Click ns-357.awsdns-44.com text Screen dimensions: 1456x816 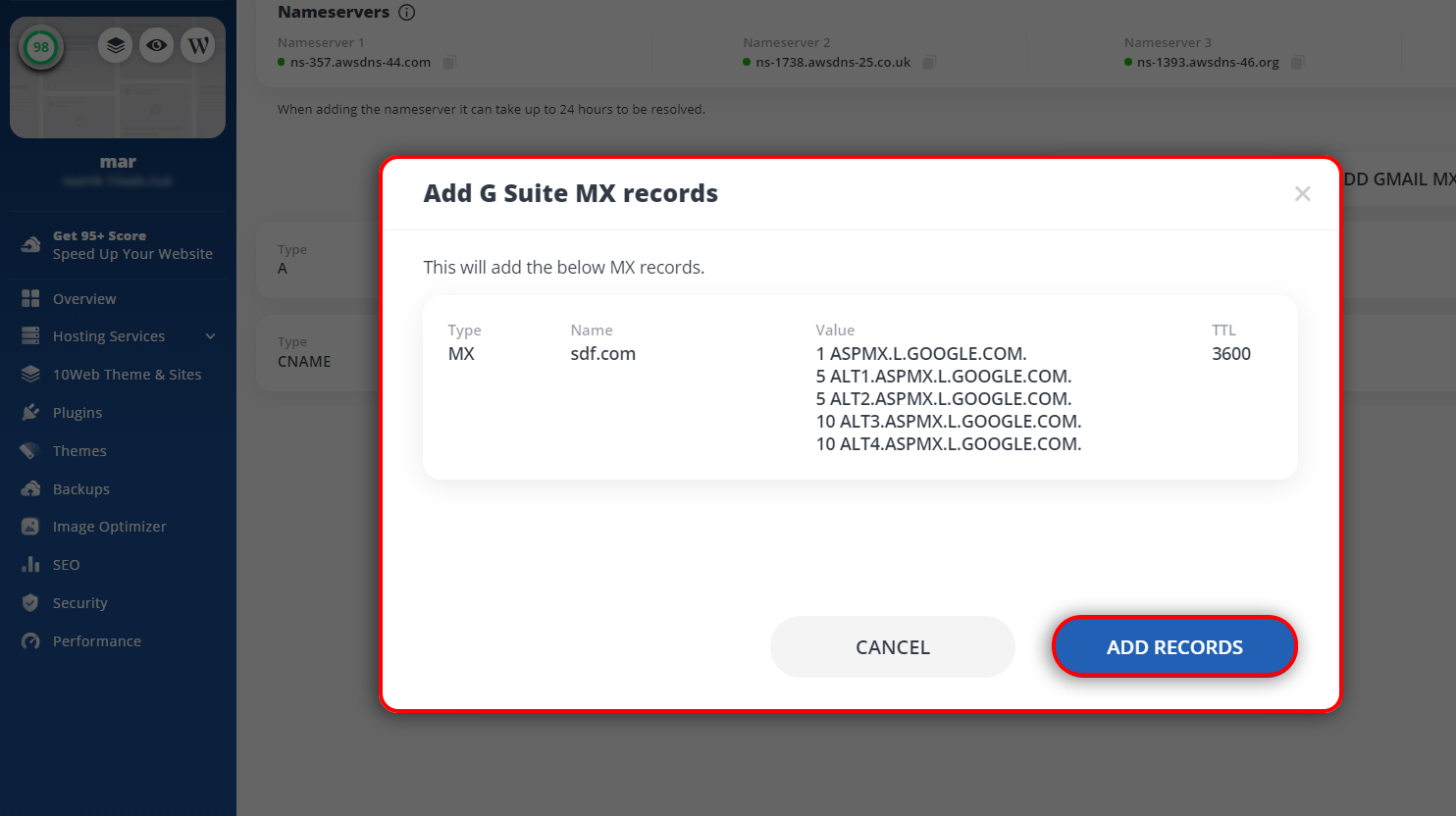(360, 63)
